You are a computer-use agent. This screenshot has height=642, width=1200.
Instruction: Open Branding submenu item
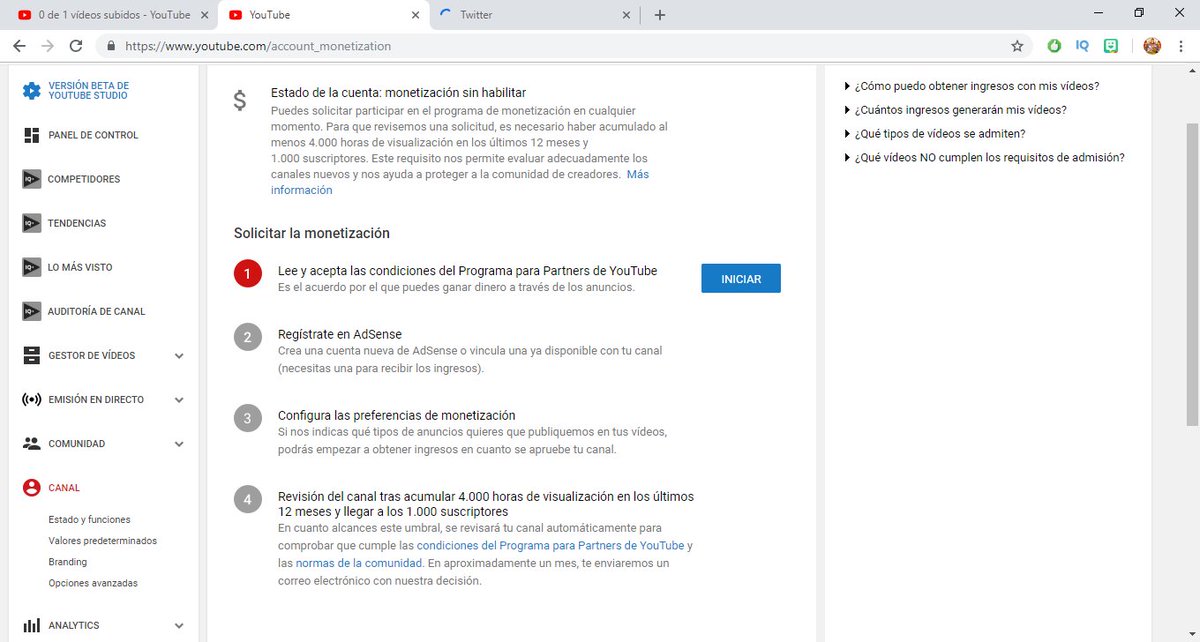tap(67, 562)
